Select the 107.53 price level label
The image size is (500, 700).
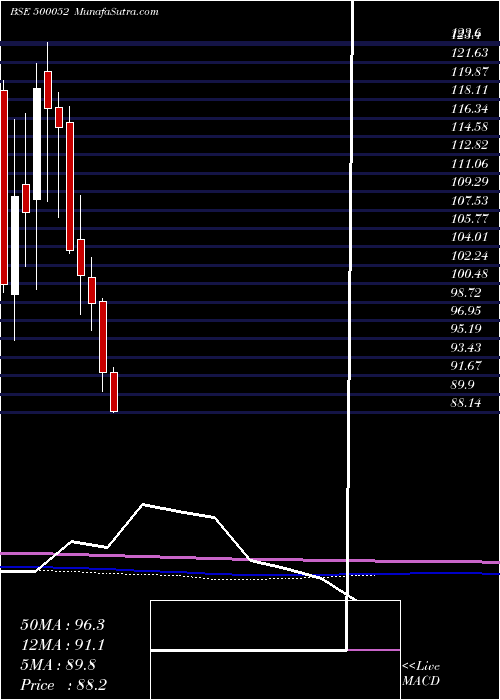(470, 200)
